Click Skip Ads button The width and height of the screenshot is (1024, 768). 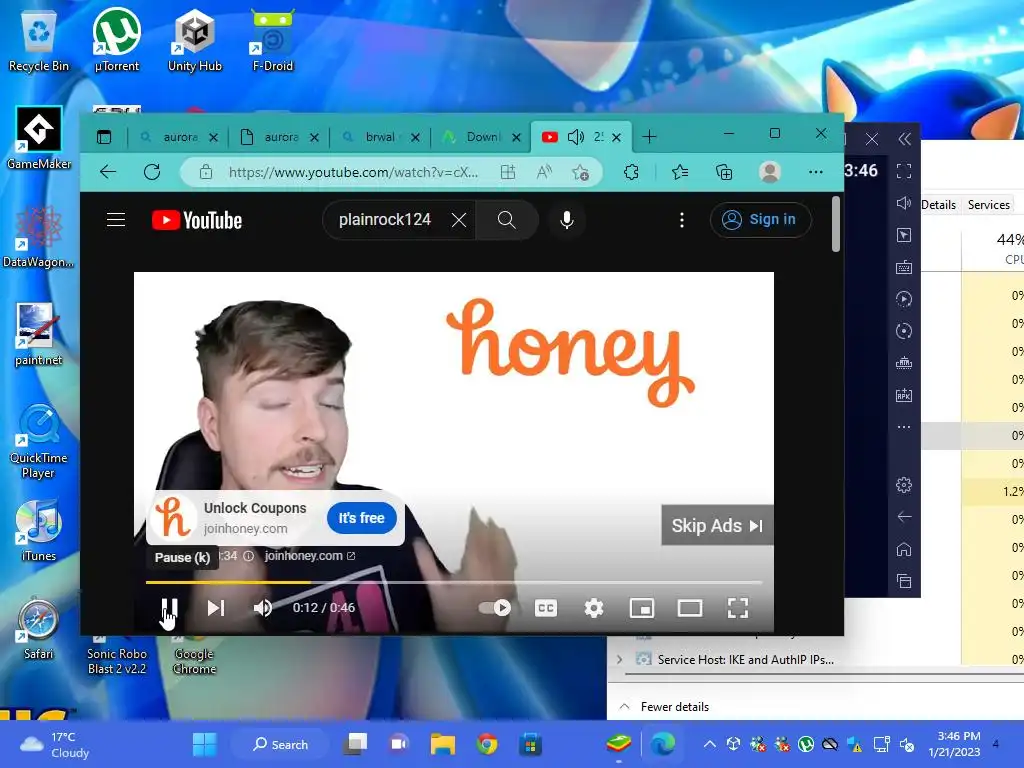(717, 525)
